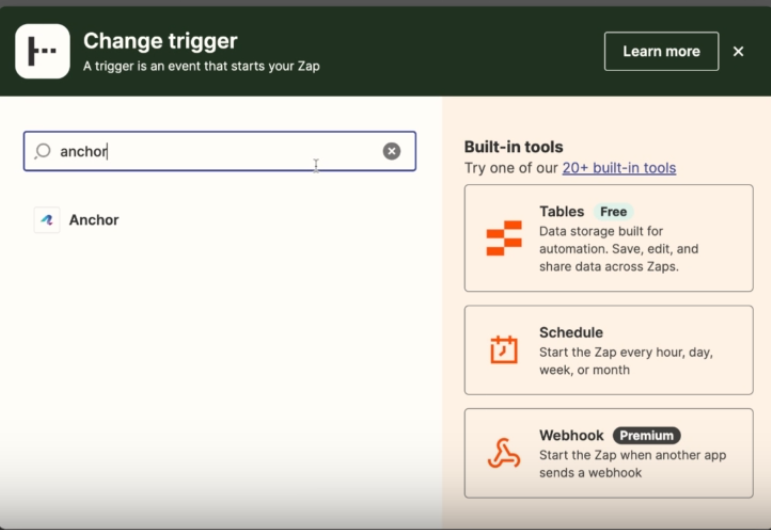Image resolution: width=771 pixels, height=530 pixels.
Task: Click the trigger step icon in header
Action: [x=42, y=51]
